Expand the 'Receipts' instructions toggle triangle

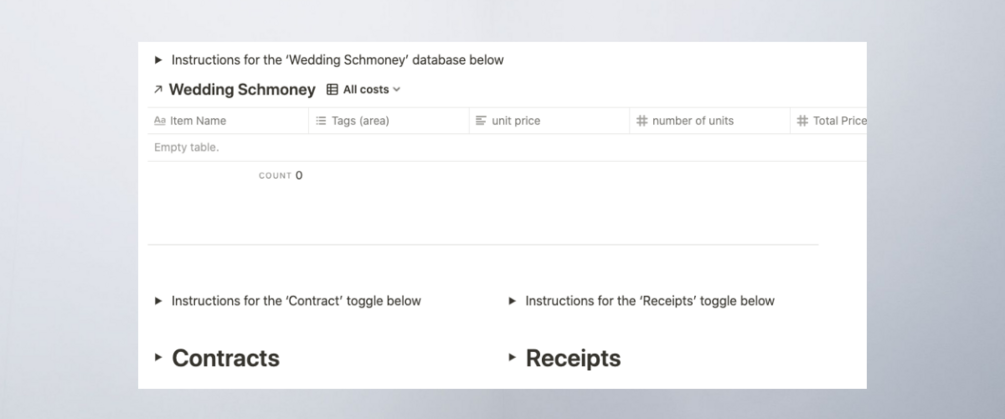click(x=513, y=301)
